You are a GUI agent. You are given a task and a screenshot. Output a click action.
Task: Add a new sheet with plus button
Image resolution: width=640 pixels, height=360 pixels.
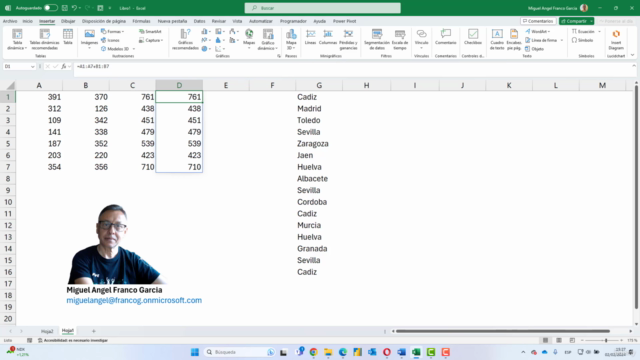click(93, 331)
